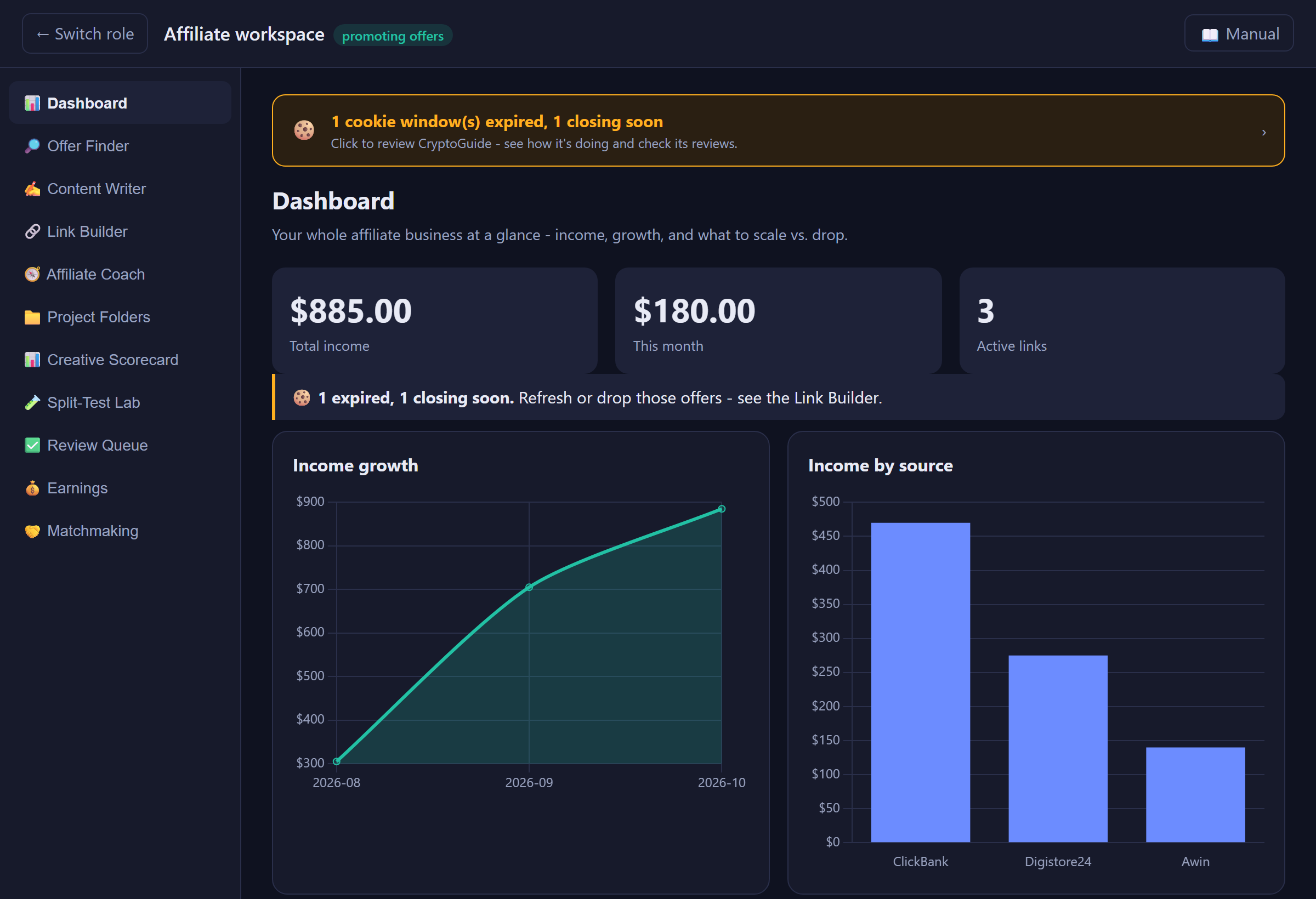Click the Active links stat card

(x=1121, y=321)
